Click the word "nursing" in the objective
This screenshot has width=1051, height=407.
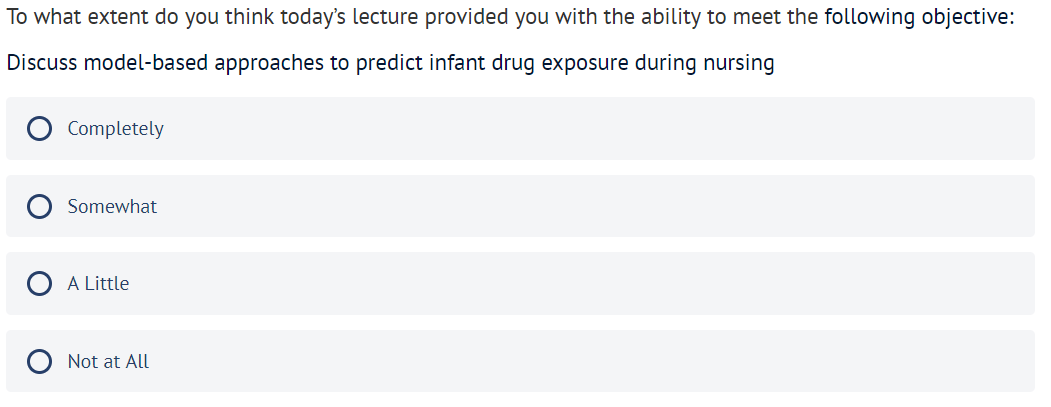coord(740,63)
